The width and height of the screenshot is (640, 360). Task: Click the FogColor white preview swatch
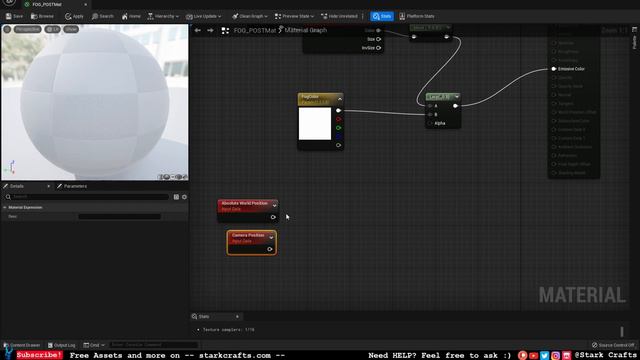(x=315, y=124)
